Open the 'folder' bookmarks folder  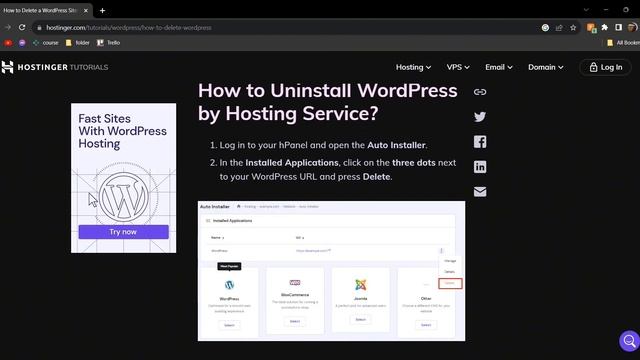[78, 42]
